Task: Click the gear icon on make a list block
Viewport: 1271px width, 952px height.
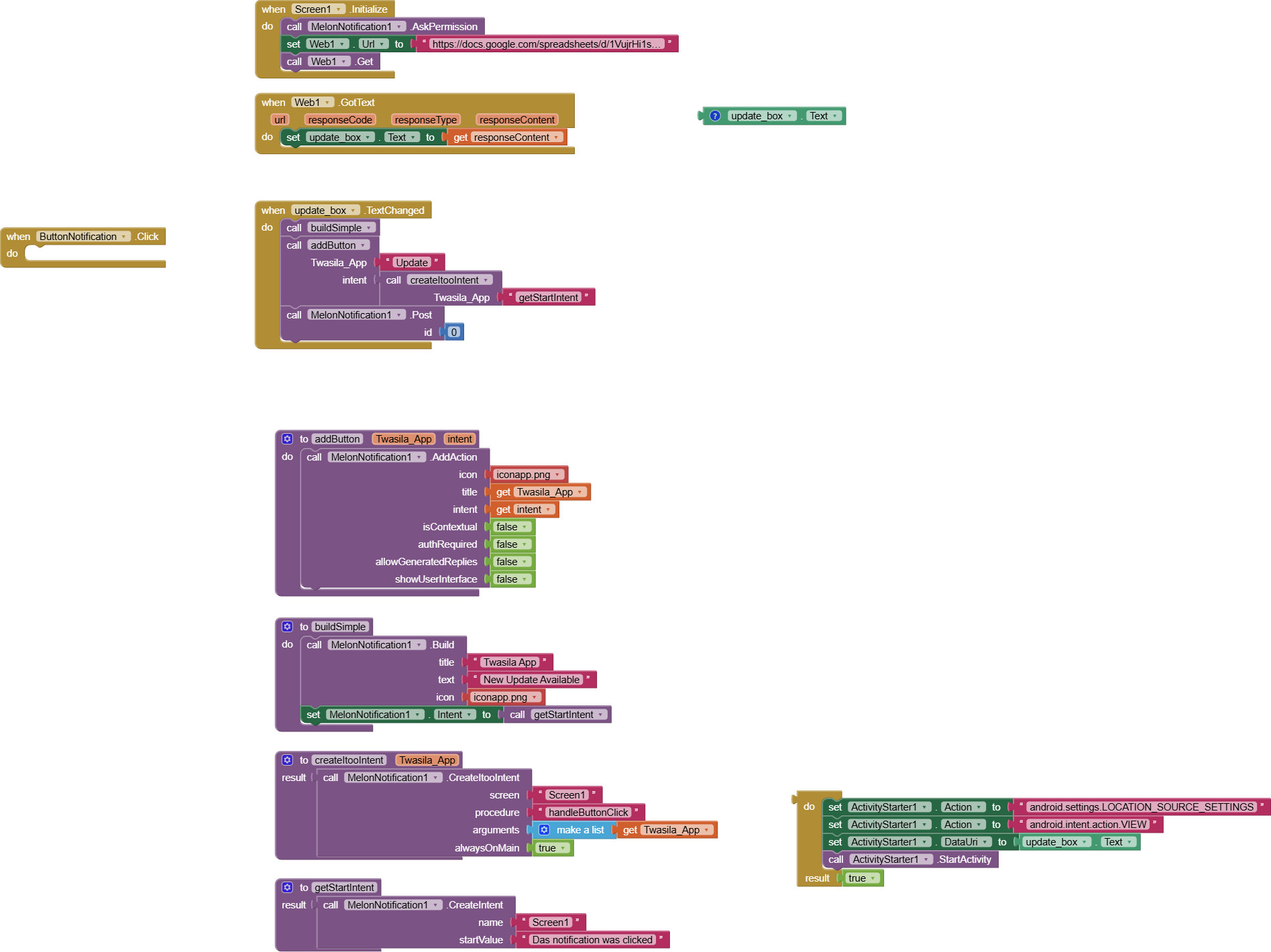Action: (545, 830)
